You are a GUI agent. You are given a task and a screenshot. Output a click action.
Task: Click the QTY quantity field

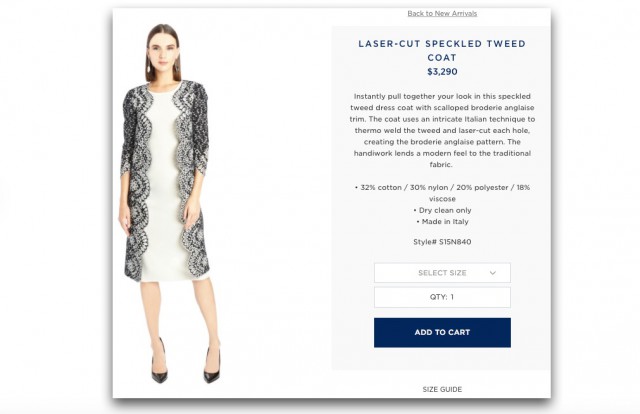click(441, 297)
